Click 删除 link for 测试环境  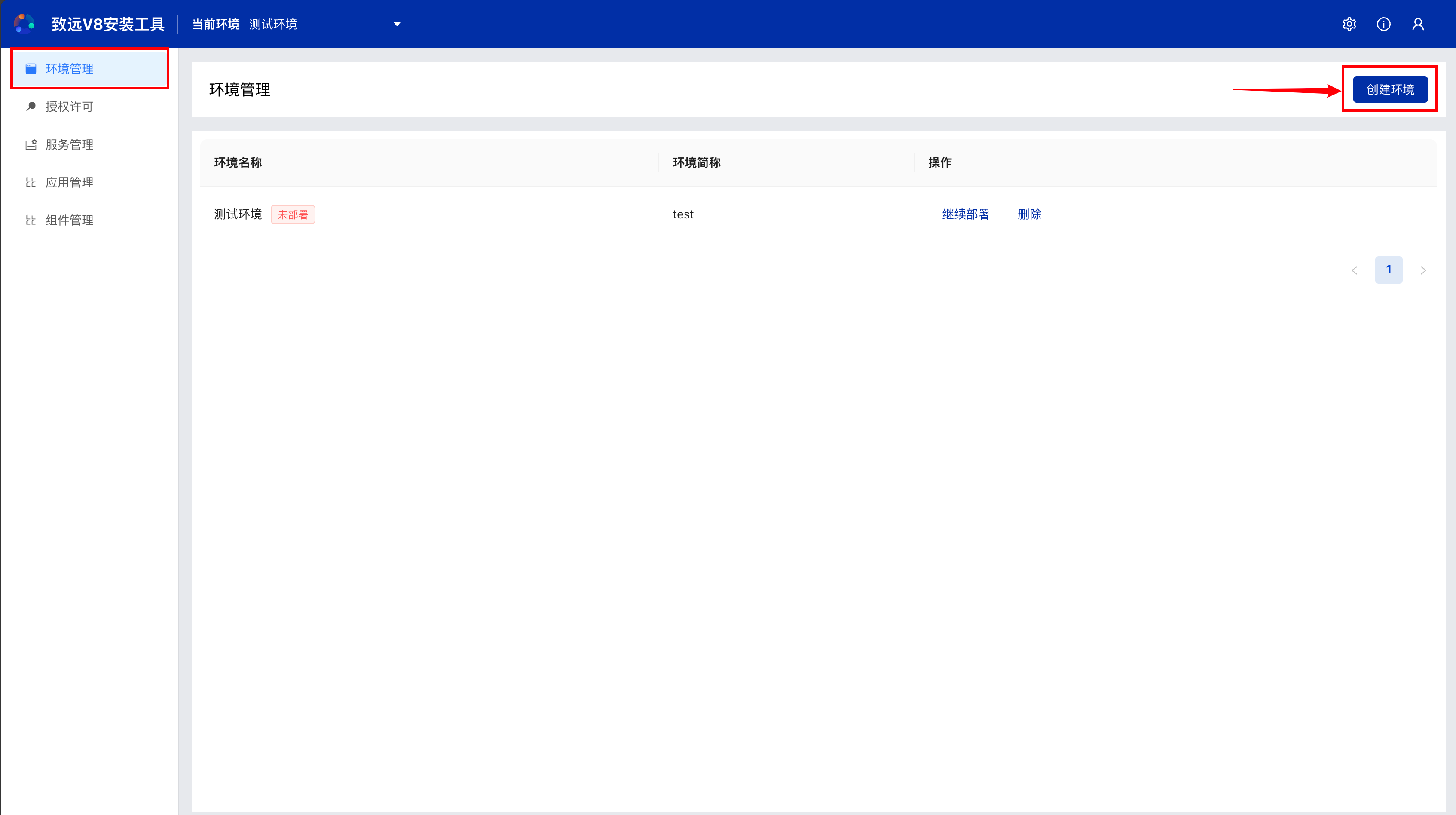point(1029,214)
